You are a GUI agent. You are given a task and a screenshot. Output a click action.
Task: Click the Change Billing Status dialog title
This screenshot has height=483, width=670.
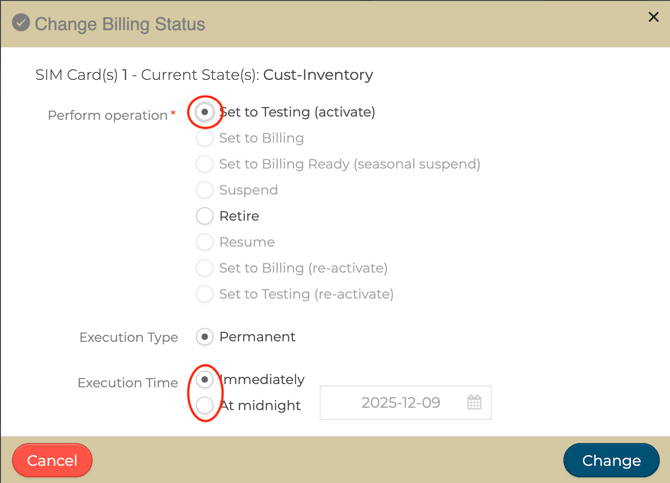120,24
